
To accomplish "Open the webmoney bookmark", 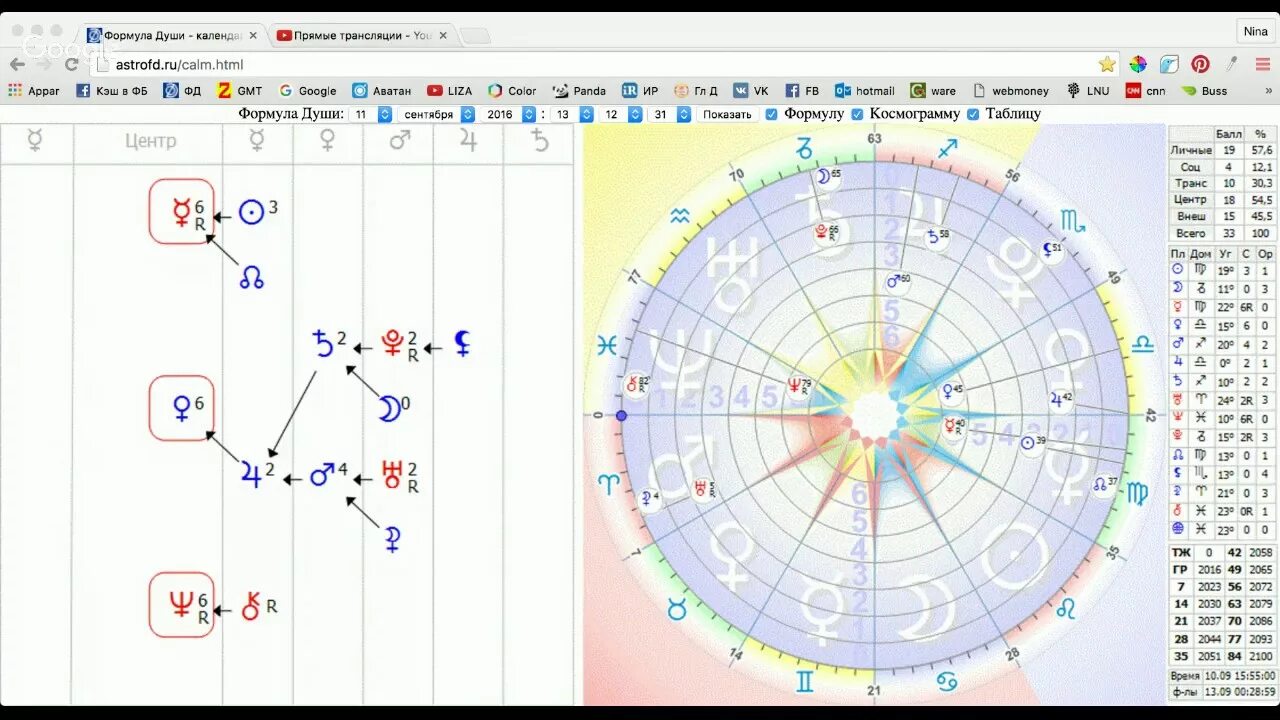I will (1010, 90).
